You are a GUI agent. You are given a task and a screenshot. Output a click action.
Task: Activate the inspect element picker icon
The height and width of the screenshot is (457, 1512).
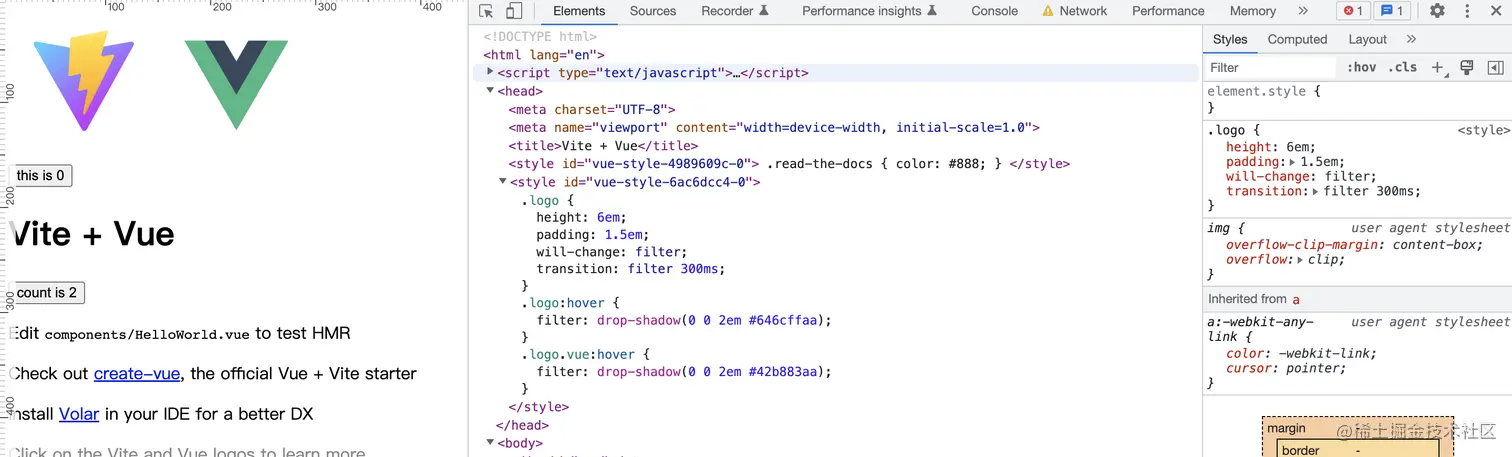coord(486,11)
